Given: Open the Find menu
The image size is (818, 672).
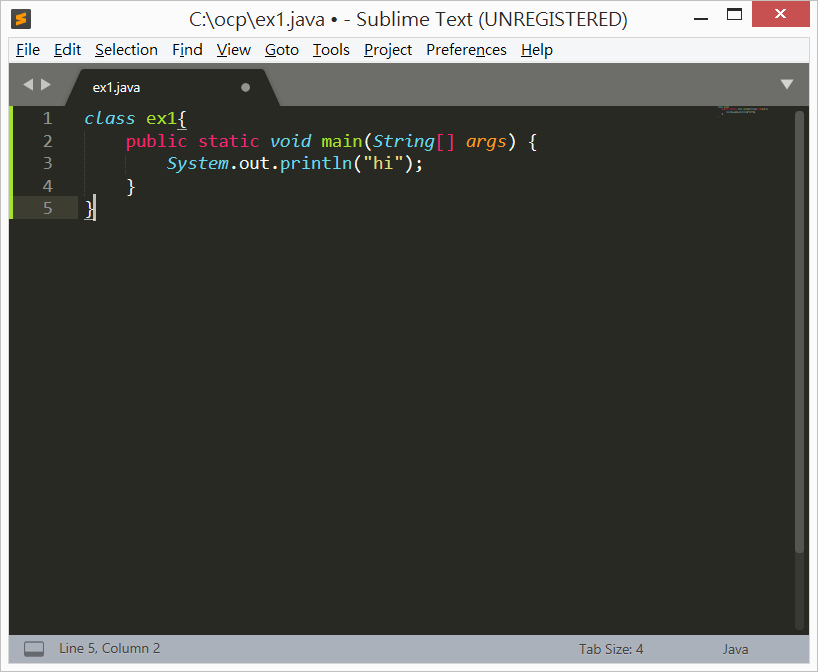Looking at the screenshot, I should click(187, 50).
